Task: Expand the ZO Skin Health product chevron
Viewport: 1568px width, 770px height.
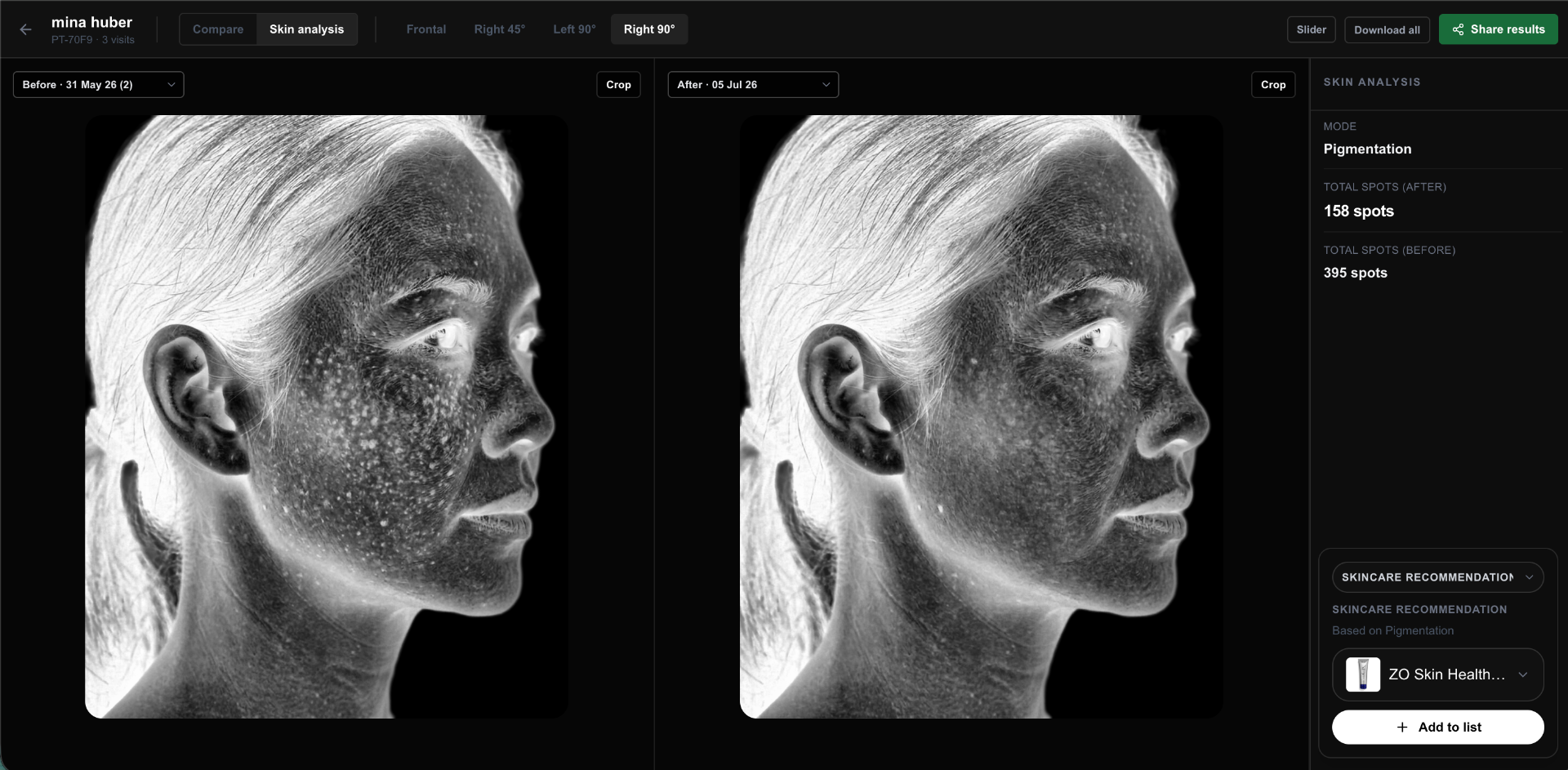Action: click(1522, 674)
